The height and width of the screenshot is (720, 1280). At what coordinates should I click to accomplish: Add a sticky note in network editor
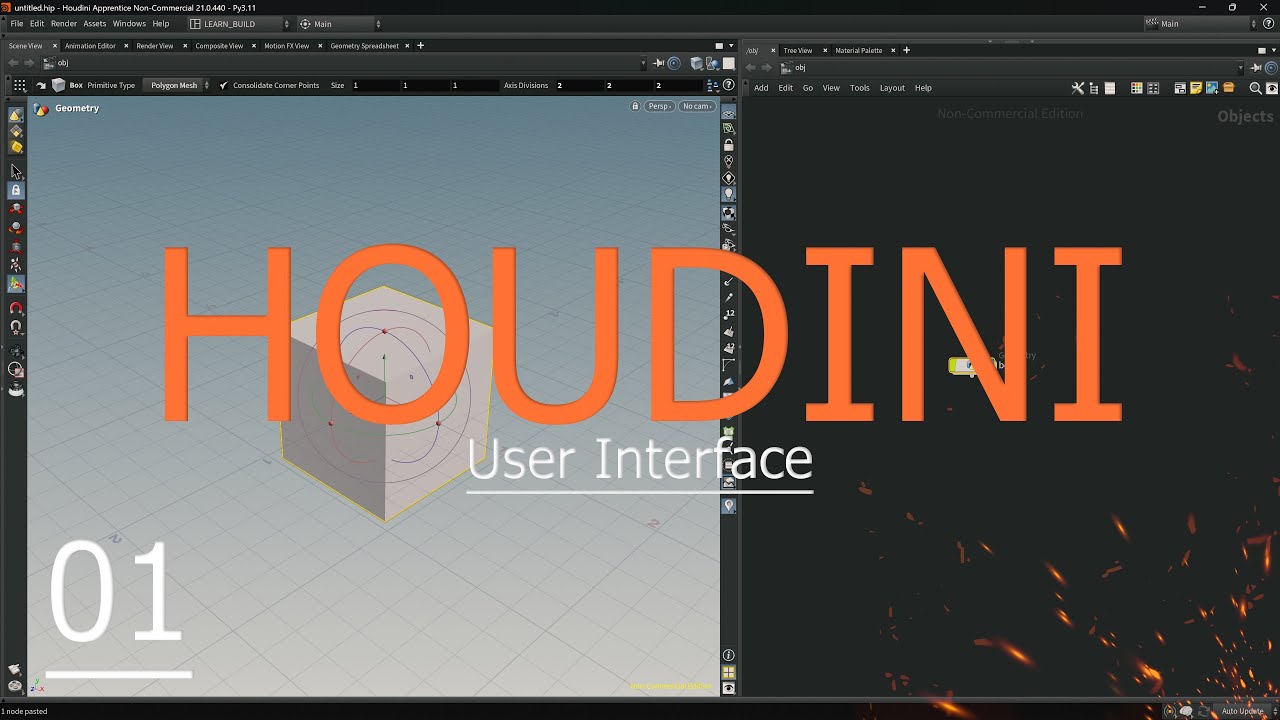[x=1196, y=88]
